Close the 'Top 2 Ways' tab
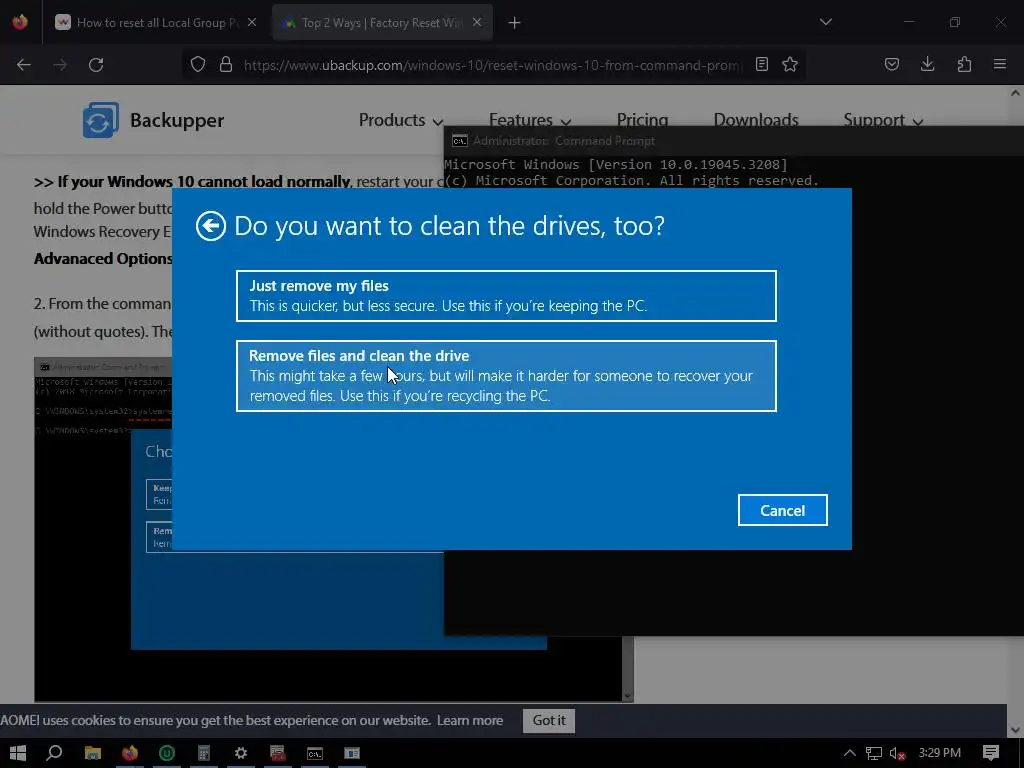Image resolution: width=1024 pixels, height=768 pixels. tap(477, 23)
